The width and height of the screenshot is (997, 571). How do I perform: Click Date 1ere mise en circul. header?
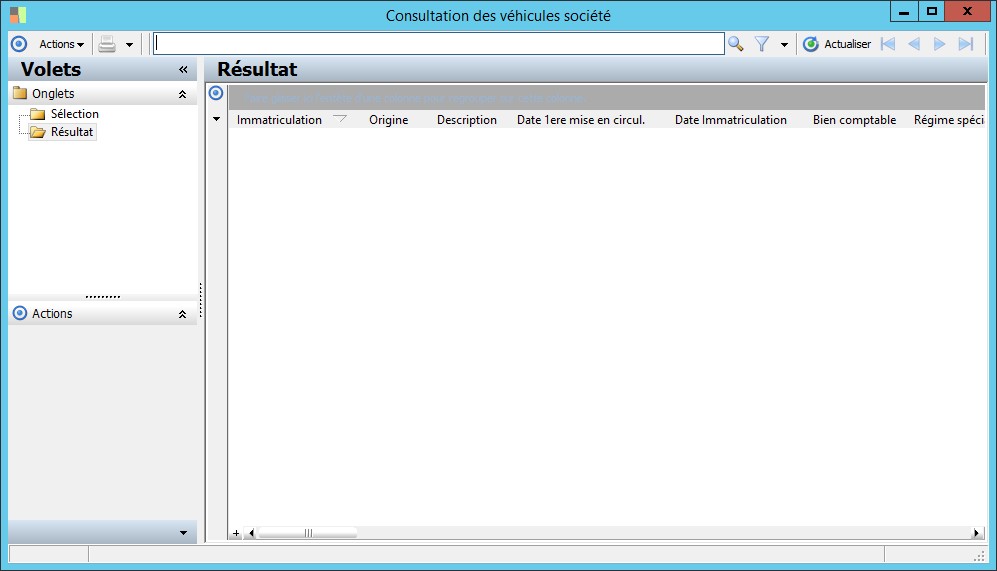581,120
